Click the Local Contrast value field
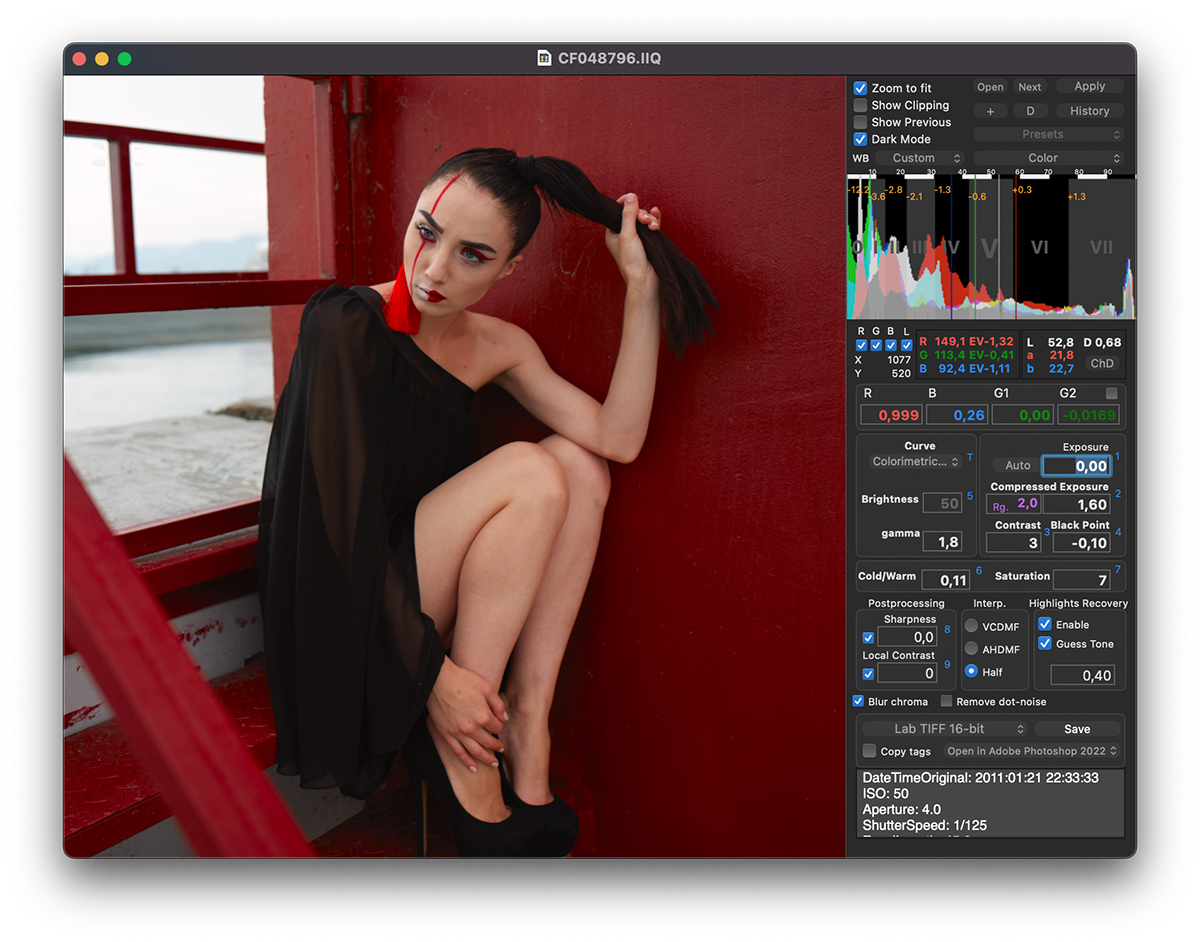1200x942 pixels. 907,674
